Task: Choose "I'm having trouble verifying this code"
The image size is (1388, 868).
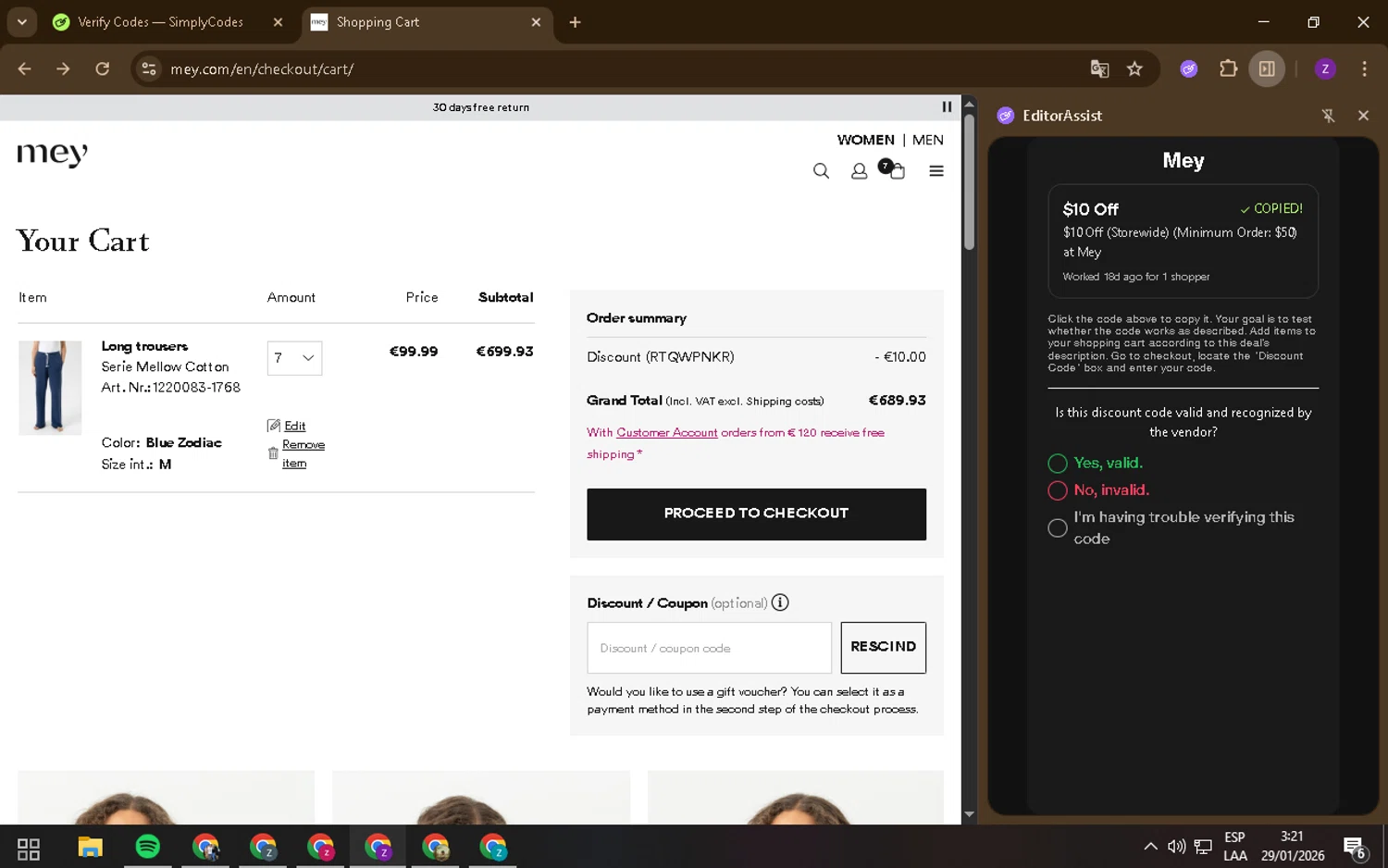Action: (x=1058, y=528)
